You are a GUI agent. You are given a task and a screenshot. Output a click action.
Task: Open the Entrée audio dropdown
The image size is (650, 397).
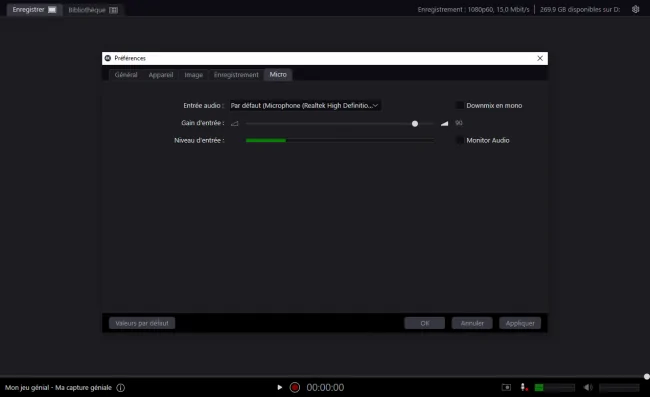coord(305,106)
